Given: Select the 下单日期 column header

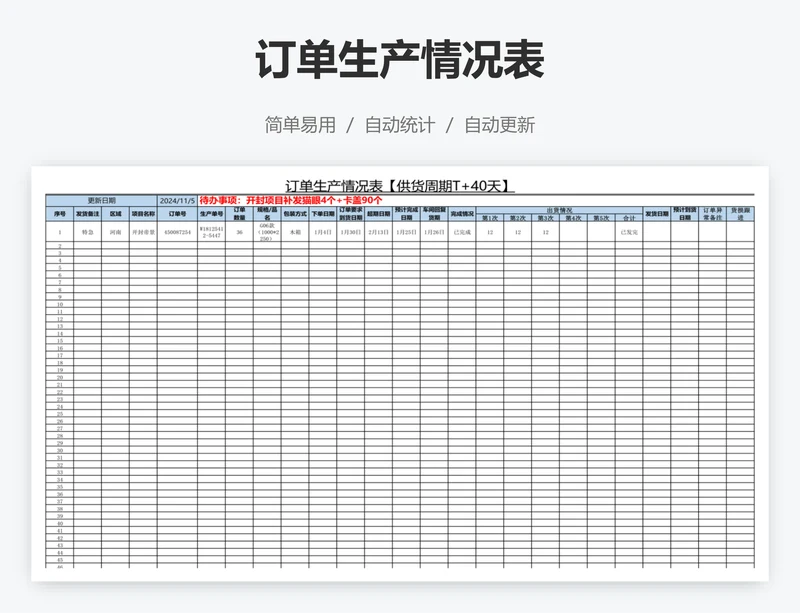Looking at the screenshot, I should click(323, 214).
